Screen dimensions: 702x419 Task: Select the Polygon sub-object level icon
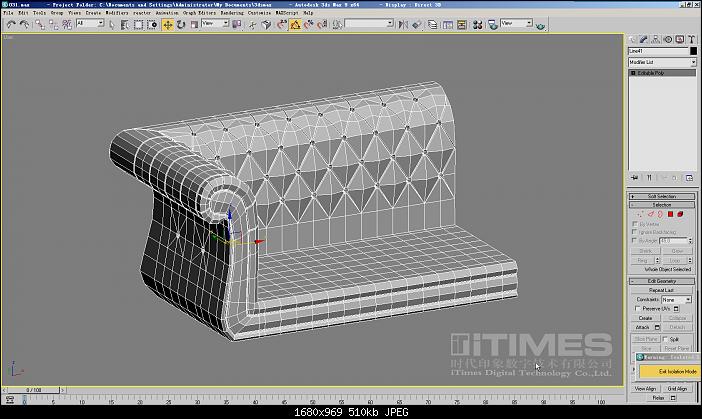(671, 214)
